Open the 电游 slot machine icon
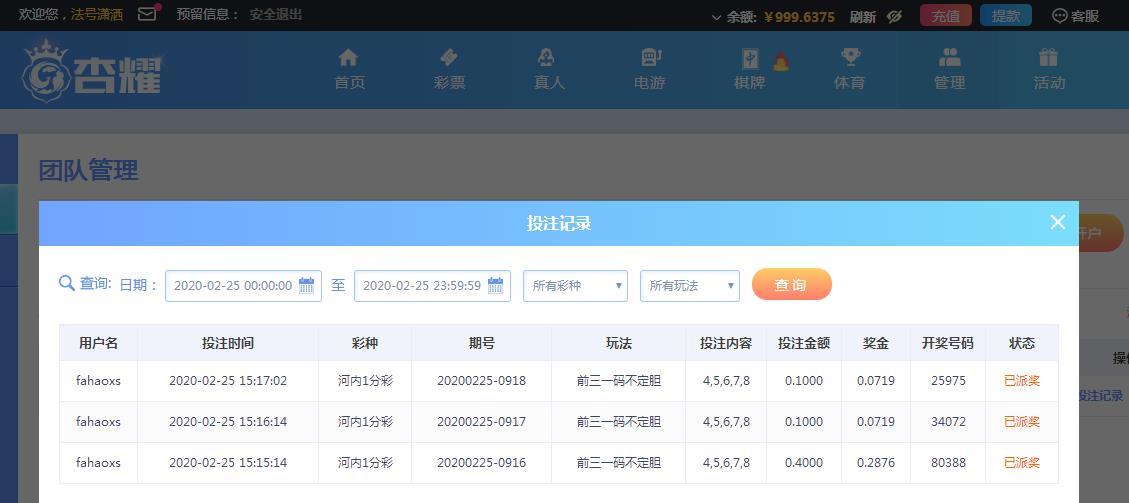This screenshot has width=1129, height=503. 649,58
